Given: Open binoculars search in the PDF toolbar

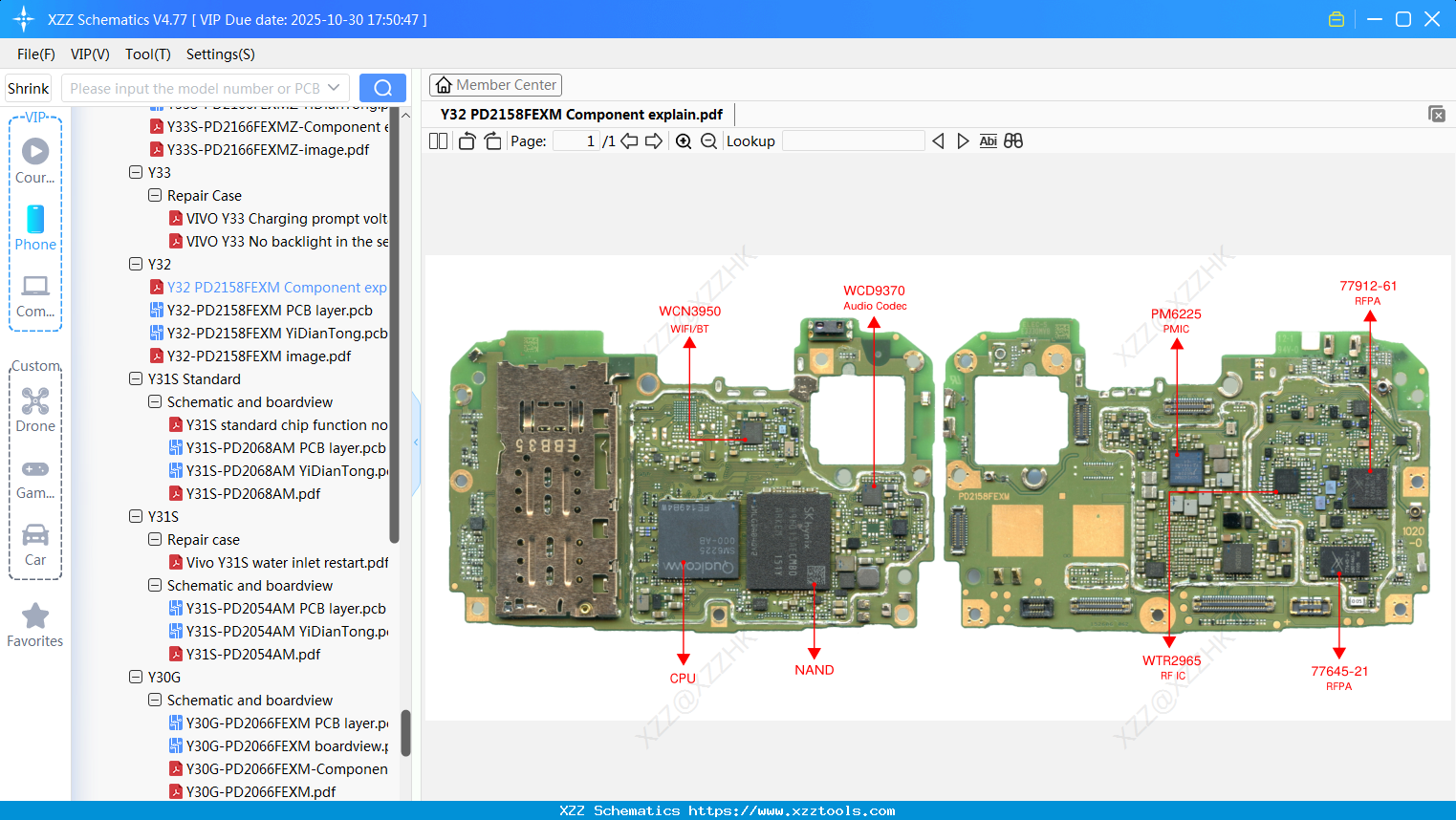Looking at the screenshot, I should point(1013,140).
